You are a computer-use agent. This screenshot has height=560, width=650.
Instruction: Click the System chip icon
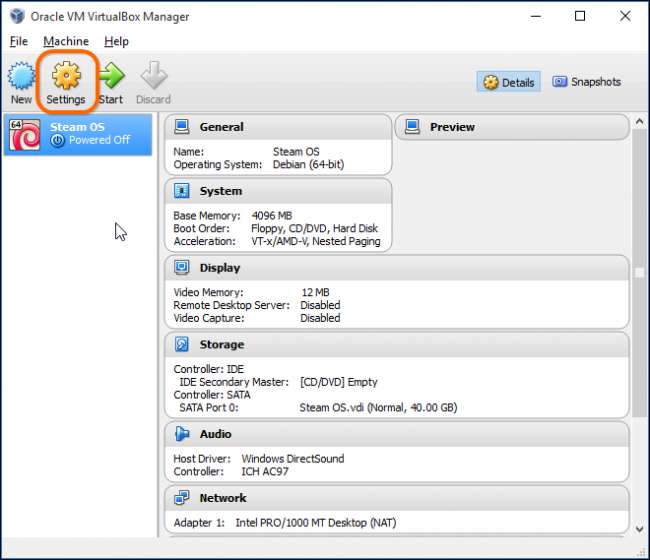(x=182, y=191)
